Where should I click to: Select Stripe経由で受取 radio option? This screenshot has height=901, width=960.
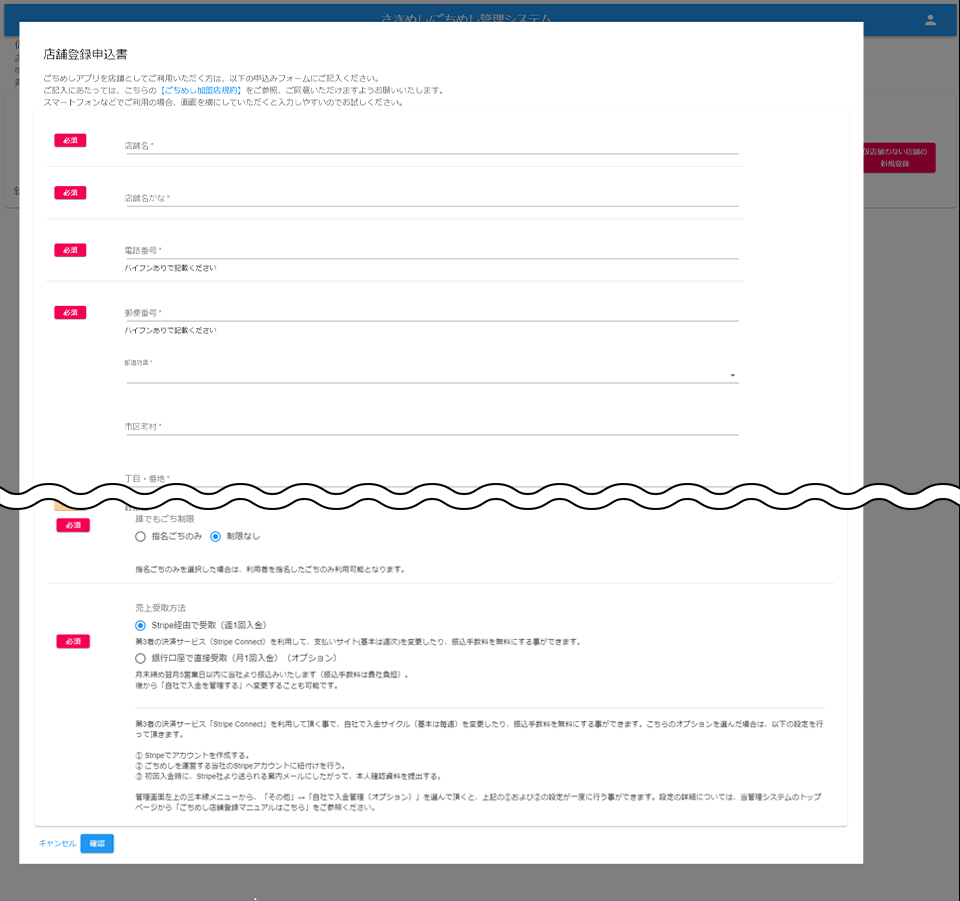click(x=140, y=626)
